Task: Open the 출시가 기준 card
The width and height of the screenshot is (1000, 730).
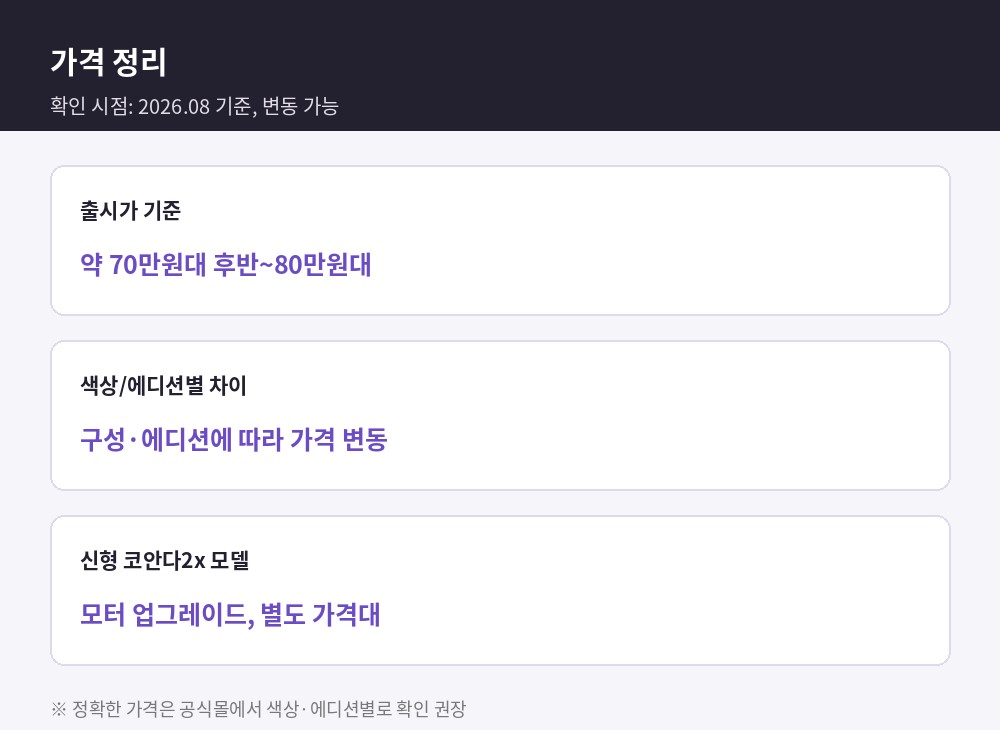Action: (500, 240)
